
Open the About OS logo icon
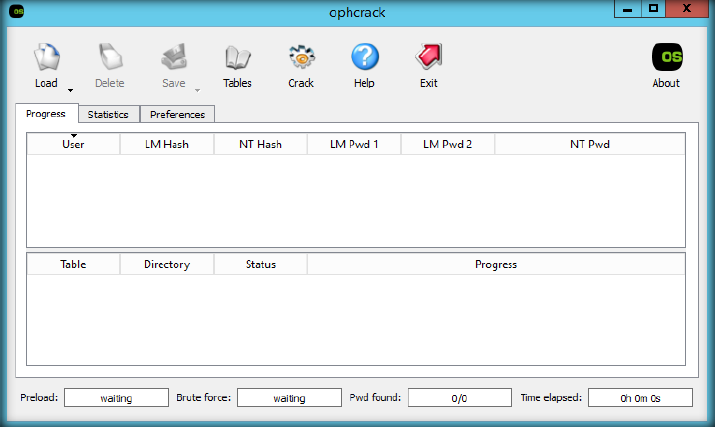point(667,57)
